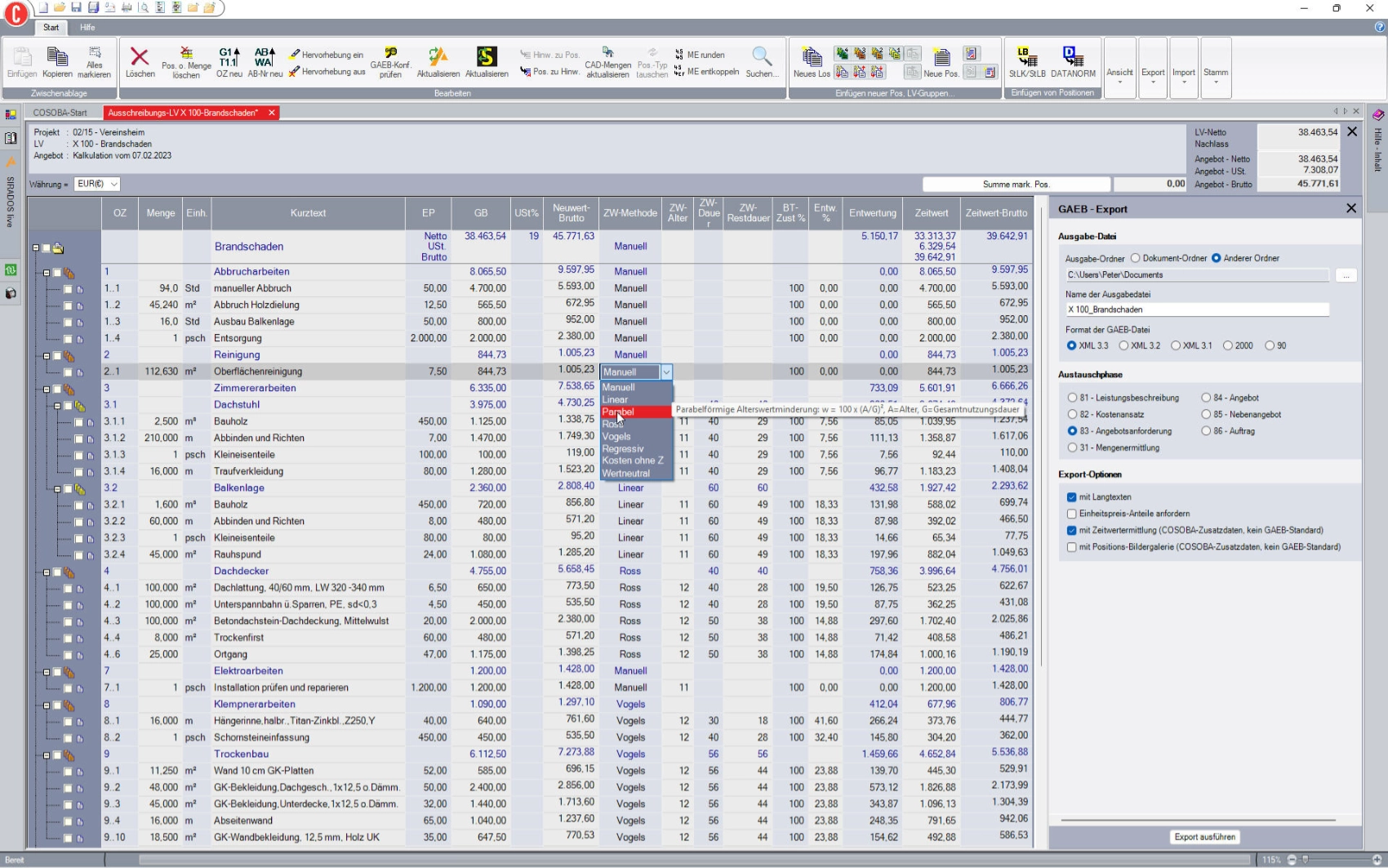Click the output file name field
Image resolution: width=1388 pixels, height=868 pixels.
point(1196,309)
